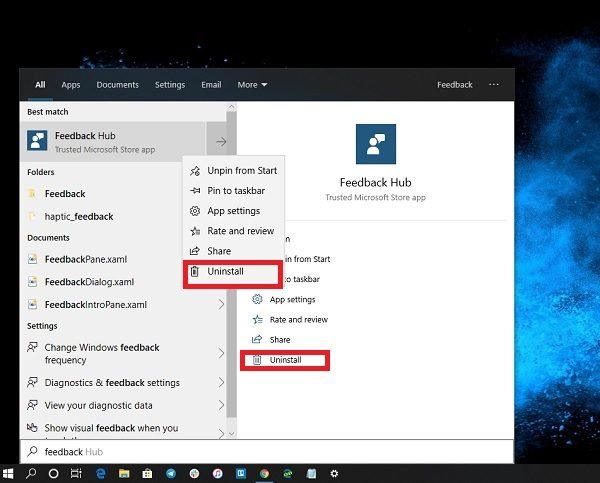Click Uninstall in the right preview pane

285,360
